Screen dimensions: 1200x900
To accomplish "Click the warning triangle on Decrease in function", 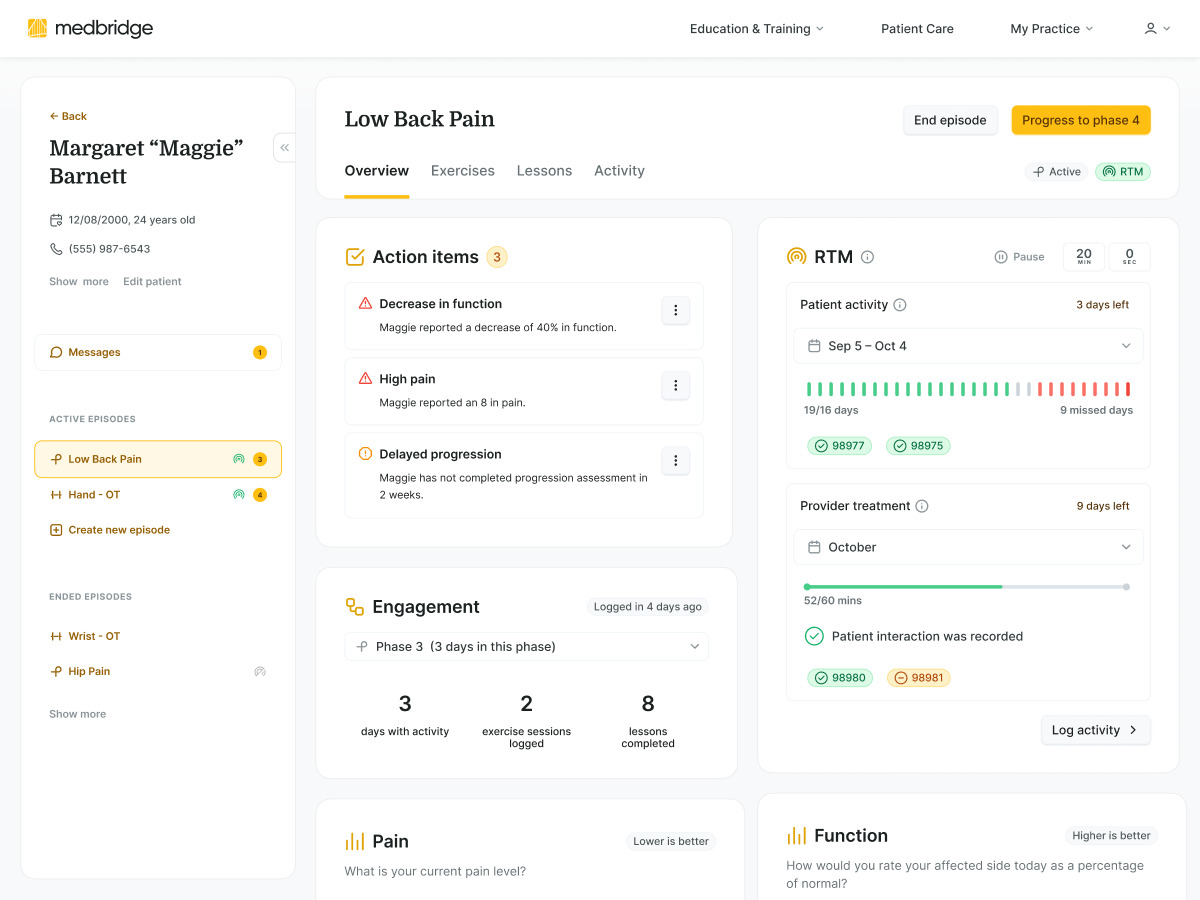I will pyautogui.click(x=365, y=303).
